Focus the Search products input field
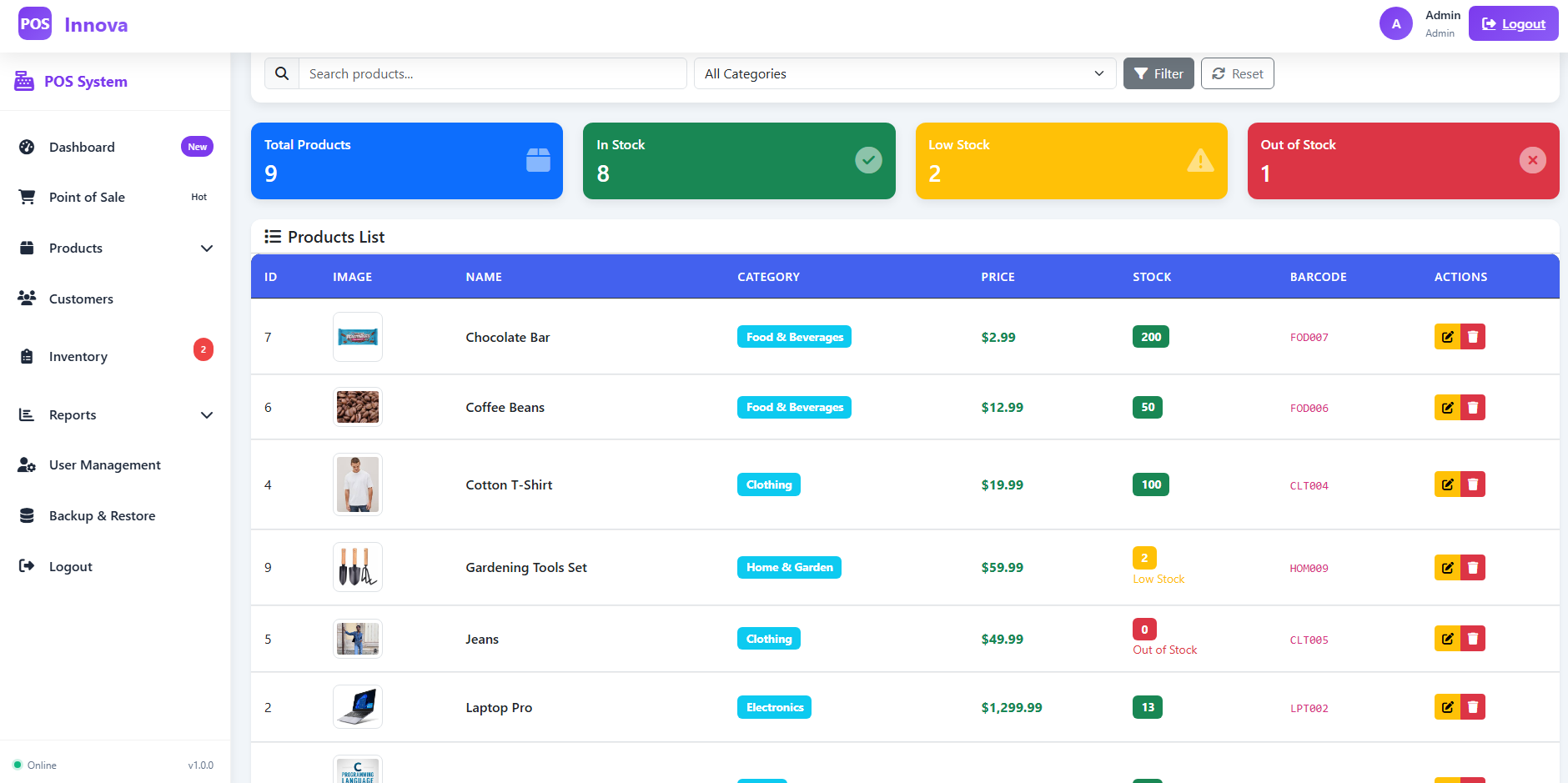This screenshot has width=1568, height=783. pyautogui.click(x=492, y=73)
